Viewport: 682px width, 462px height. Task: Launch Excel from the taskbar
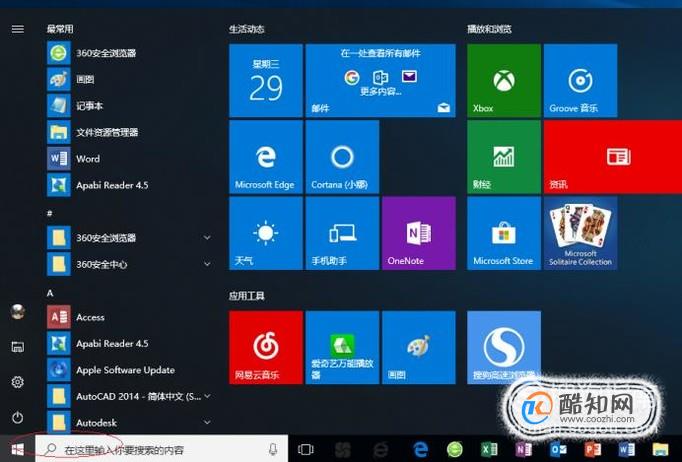(x=489, y=449)
